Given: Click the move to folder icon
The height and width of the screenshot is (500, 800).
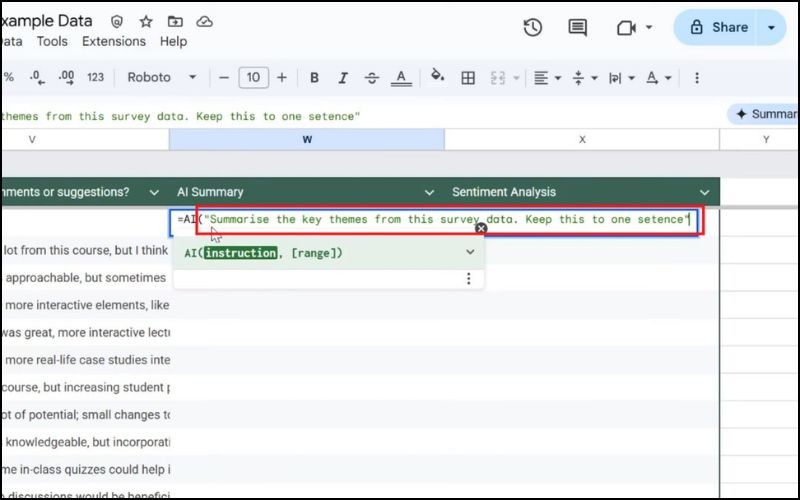Looking at the screenshot, I should [x=175, y=21].
